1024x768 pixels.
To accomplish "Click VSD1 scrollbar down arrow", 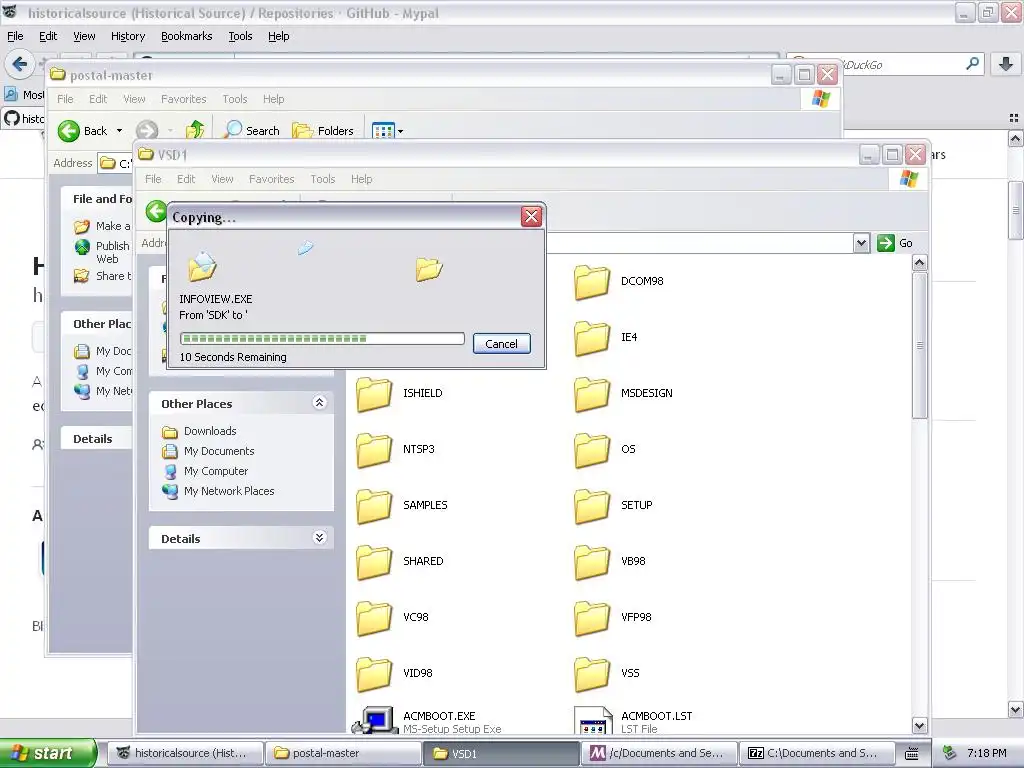I will [920, 725].
